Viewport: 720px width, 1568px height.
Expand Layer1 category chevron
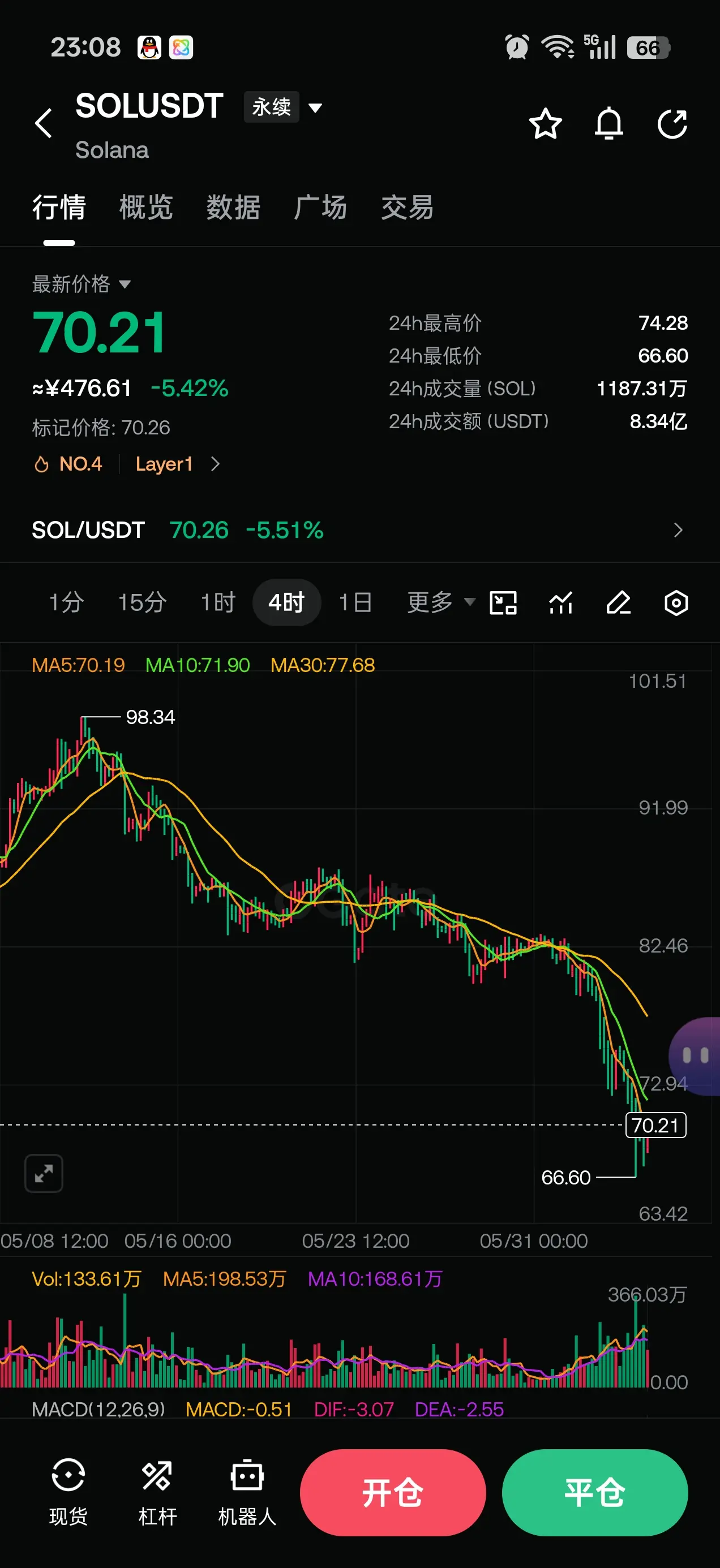[x=215, y=464]
